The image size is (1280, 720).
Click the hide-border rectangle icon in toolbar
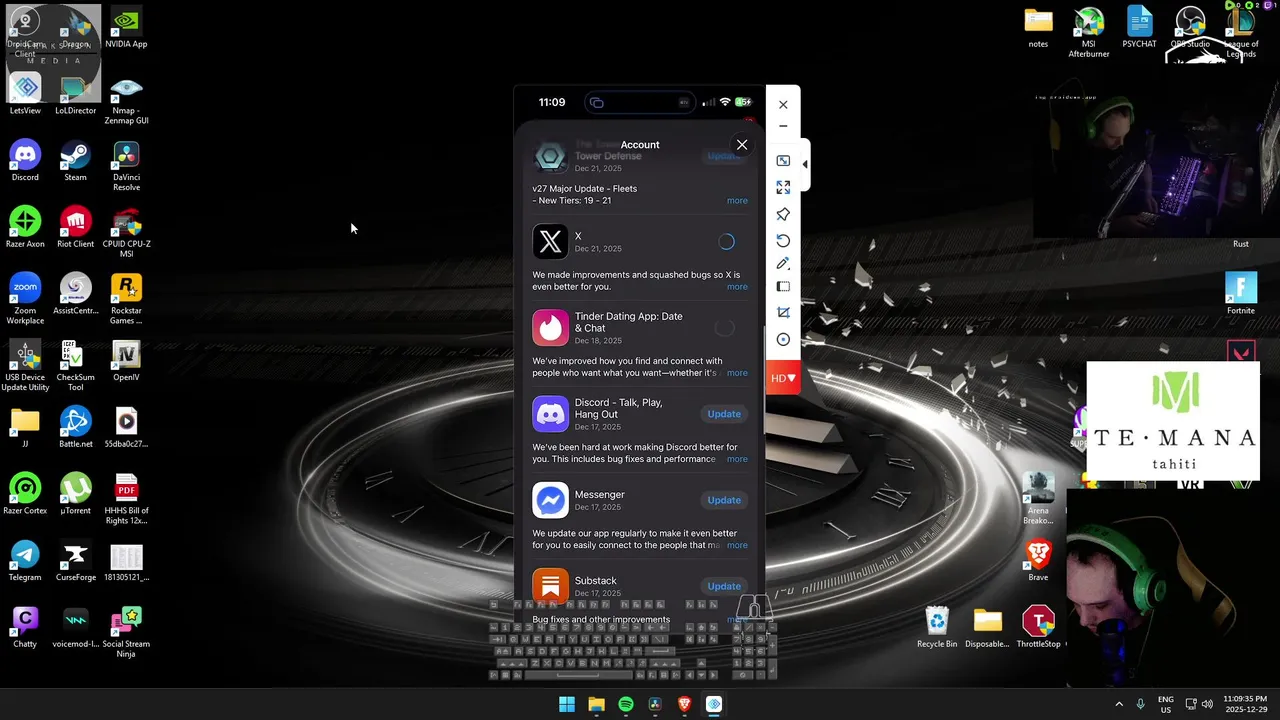(783, 287)
